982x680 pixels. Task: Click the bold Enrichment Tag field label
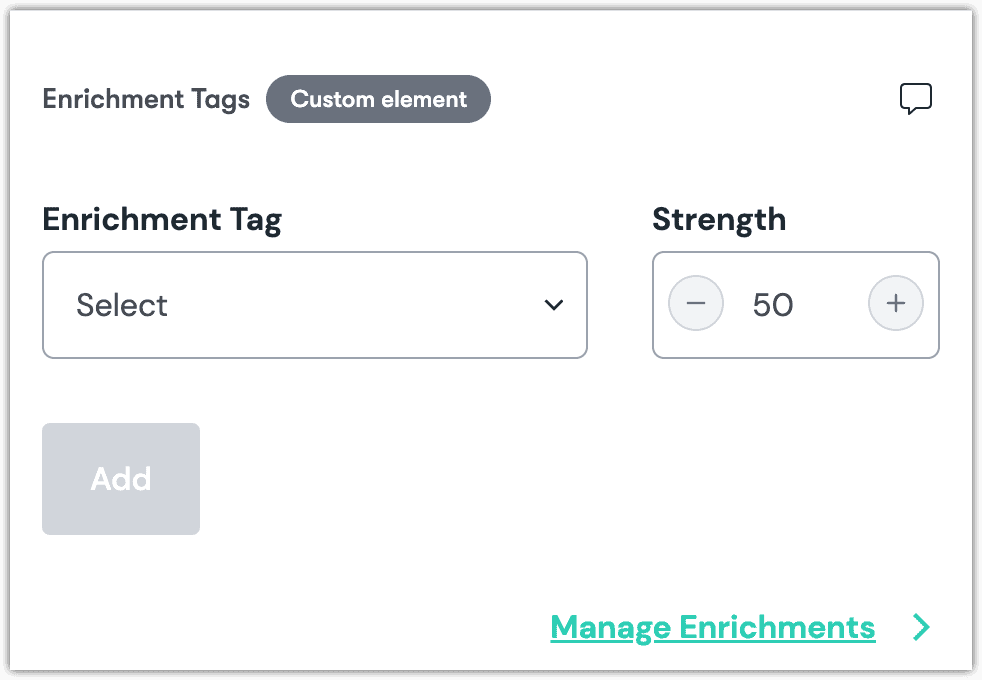pos(162,219)
